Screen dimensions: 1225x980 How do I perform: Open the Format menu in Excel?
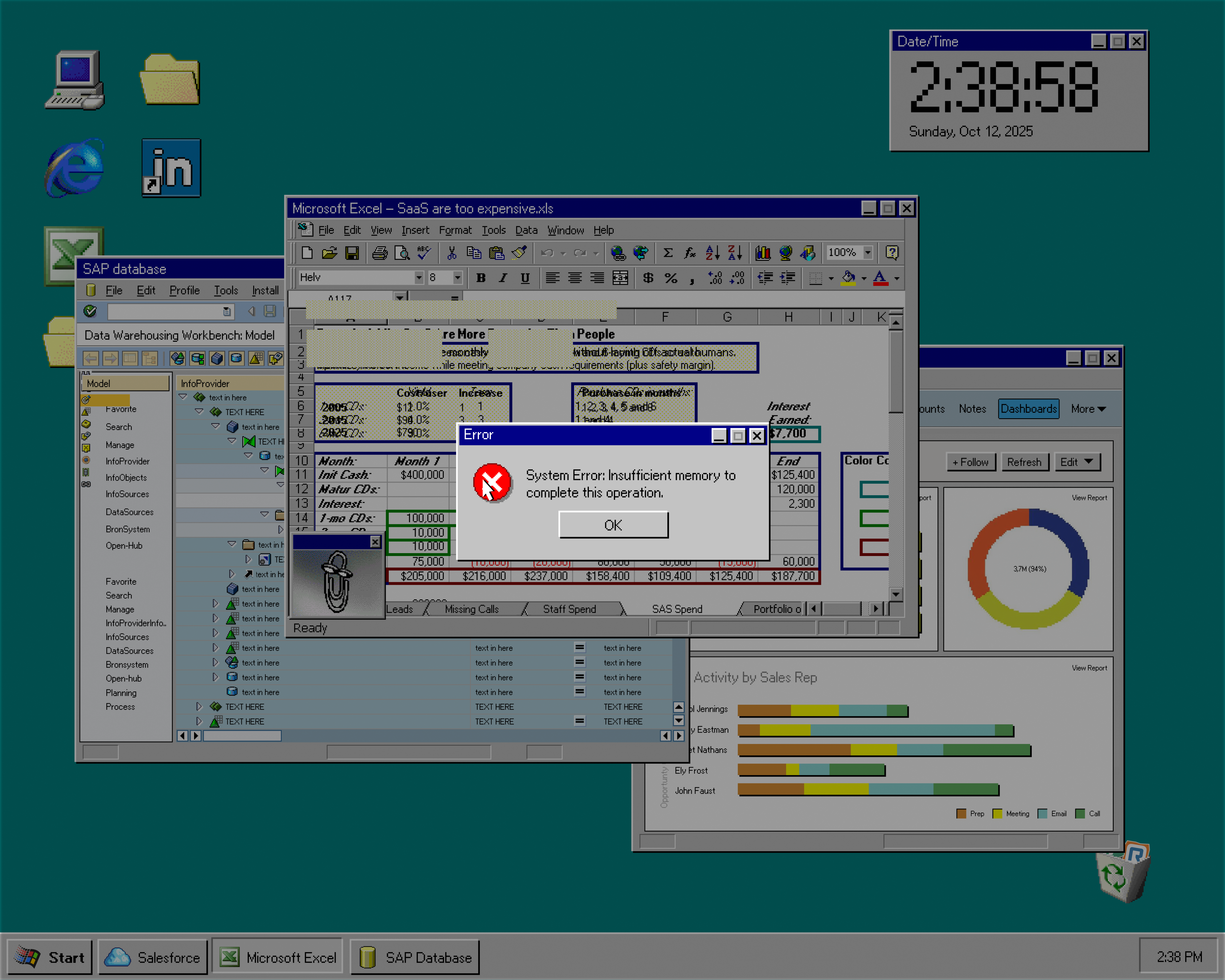pos(455,230)
